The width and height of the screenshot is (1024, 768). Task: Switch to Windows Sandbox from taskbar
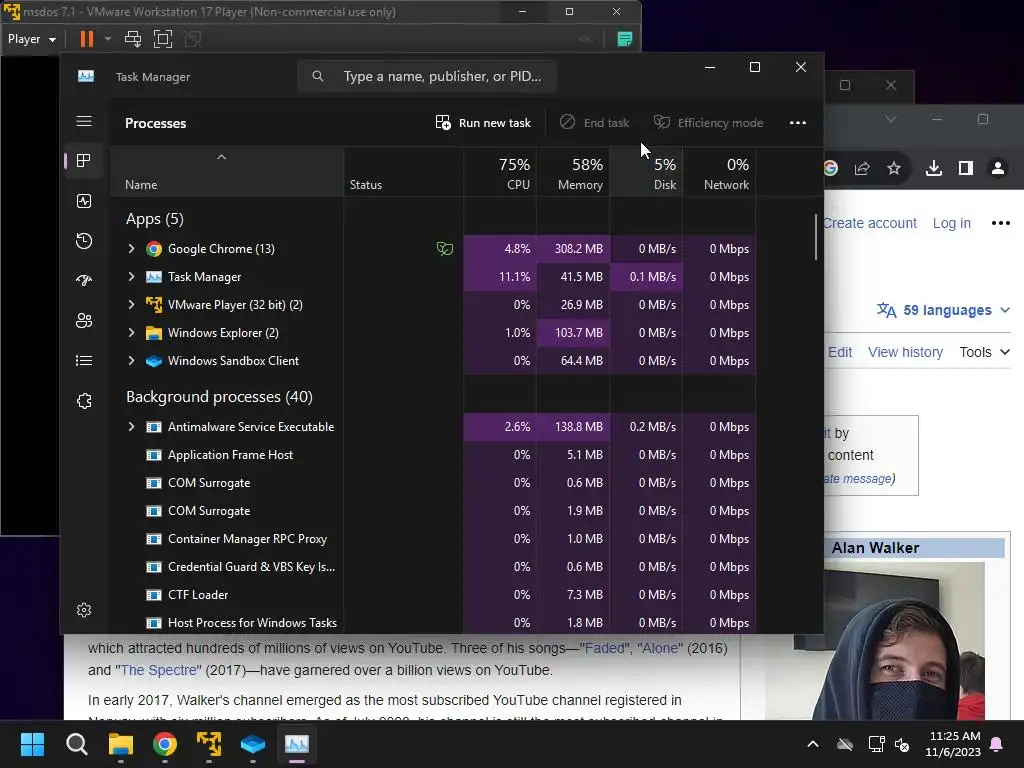tap(253, 744)
